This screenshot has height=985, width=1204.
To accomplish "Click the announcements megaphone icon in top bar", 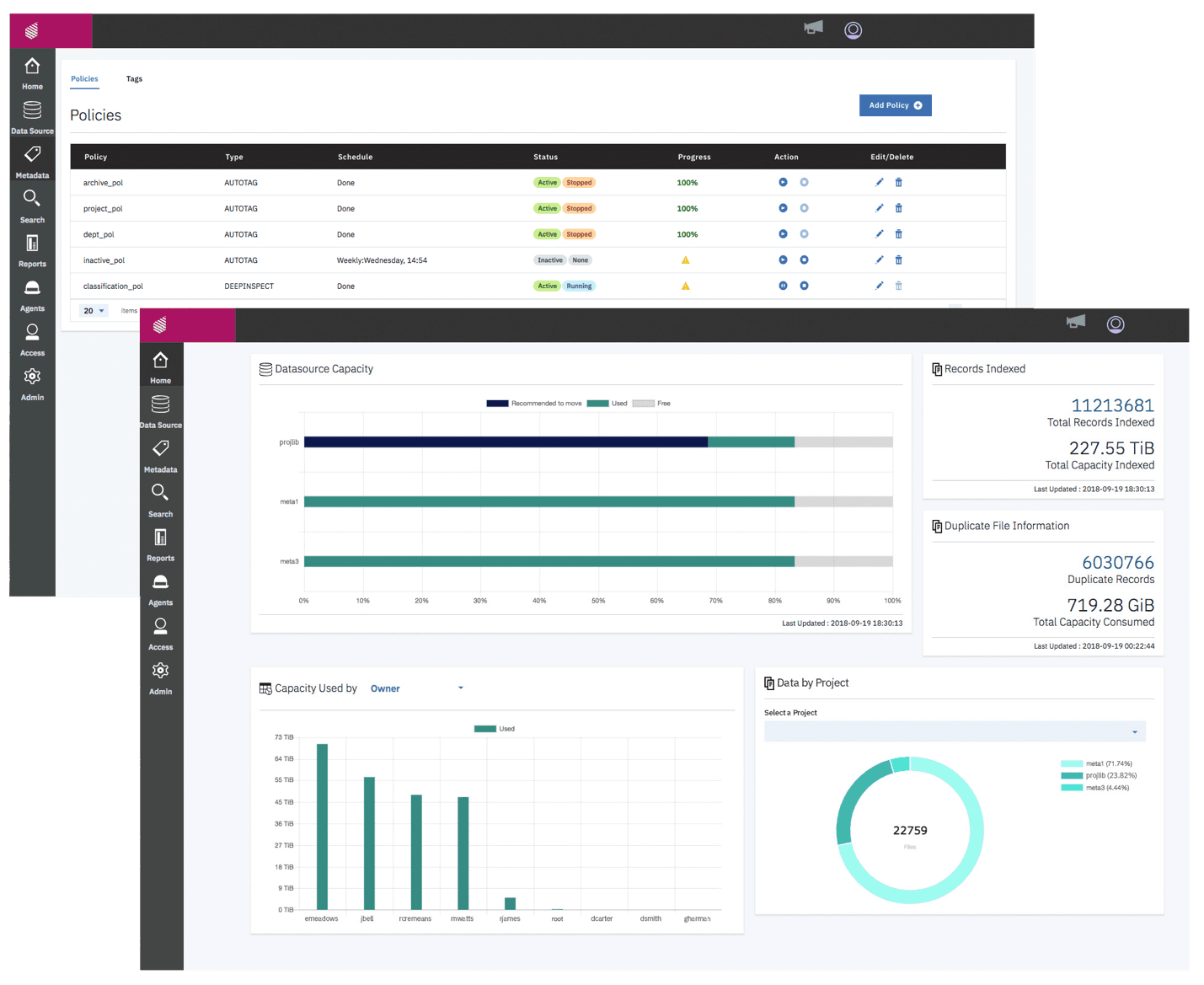I will 1075,323.
